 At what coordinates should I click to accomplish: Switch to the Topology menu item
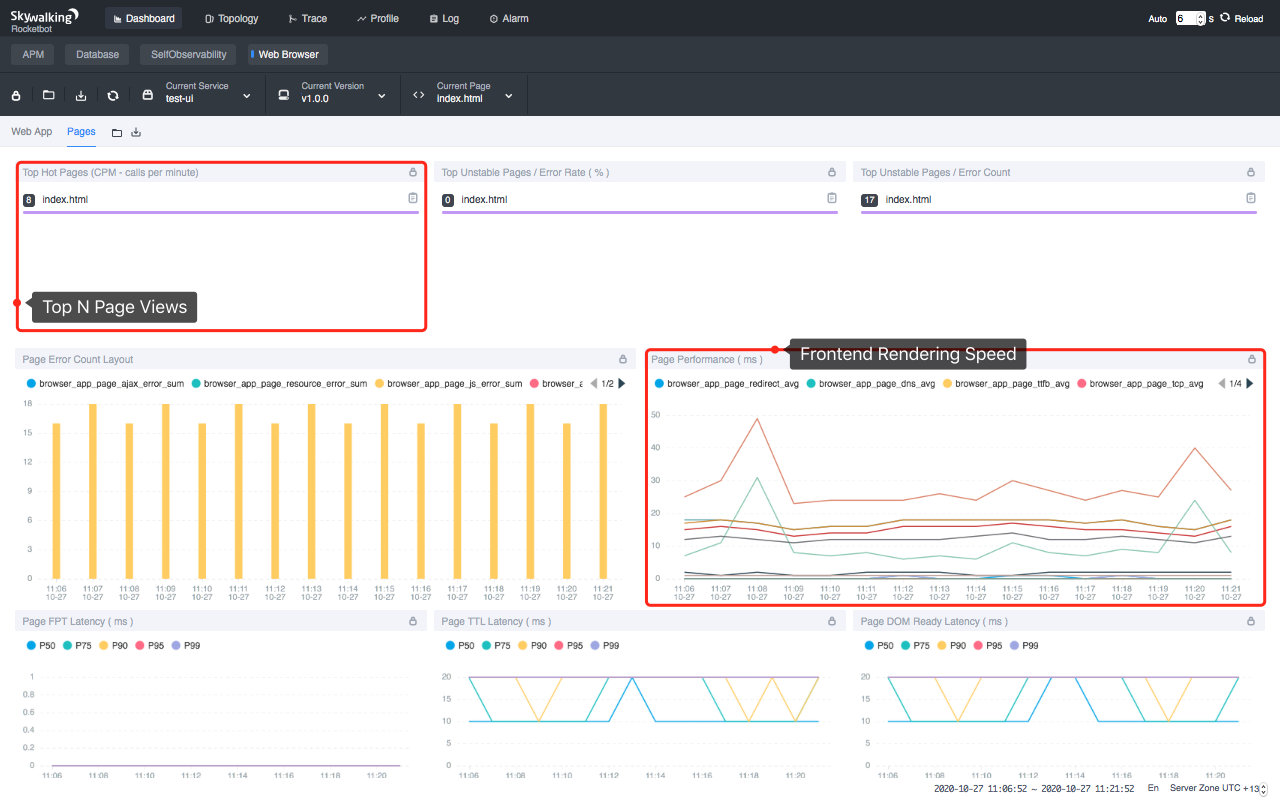point(231,18)
